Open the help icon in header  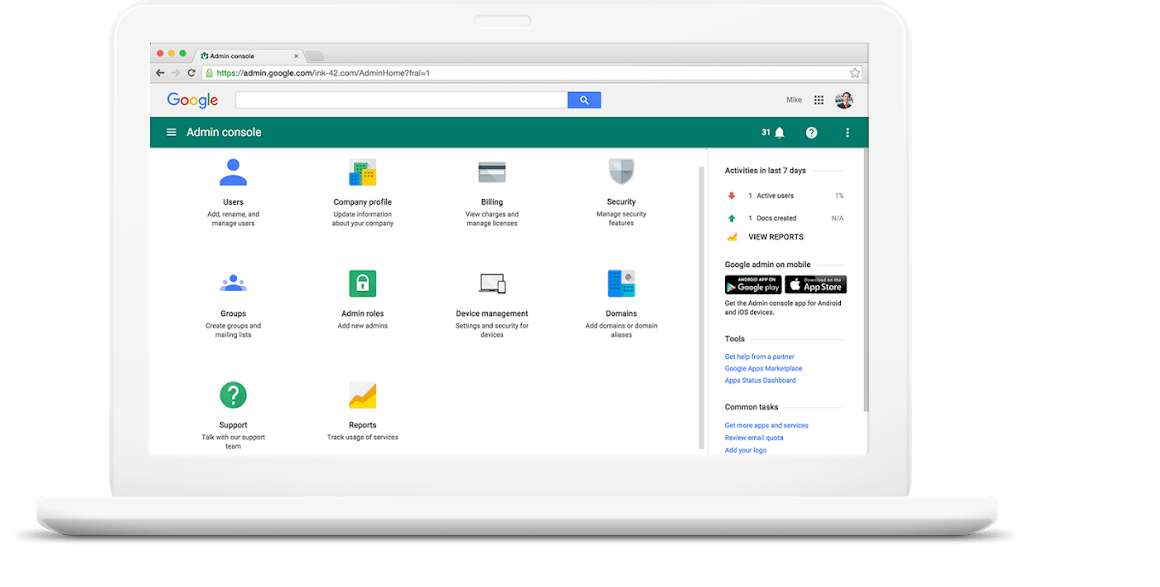(811, 132)
